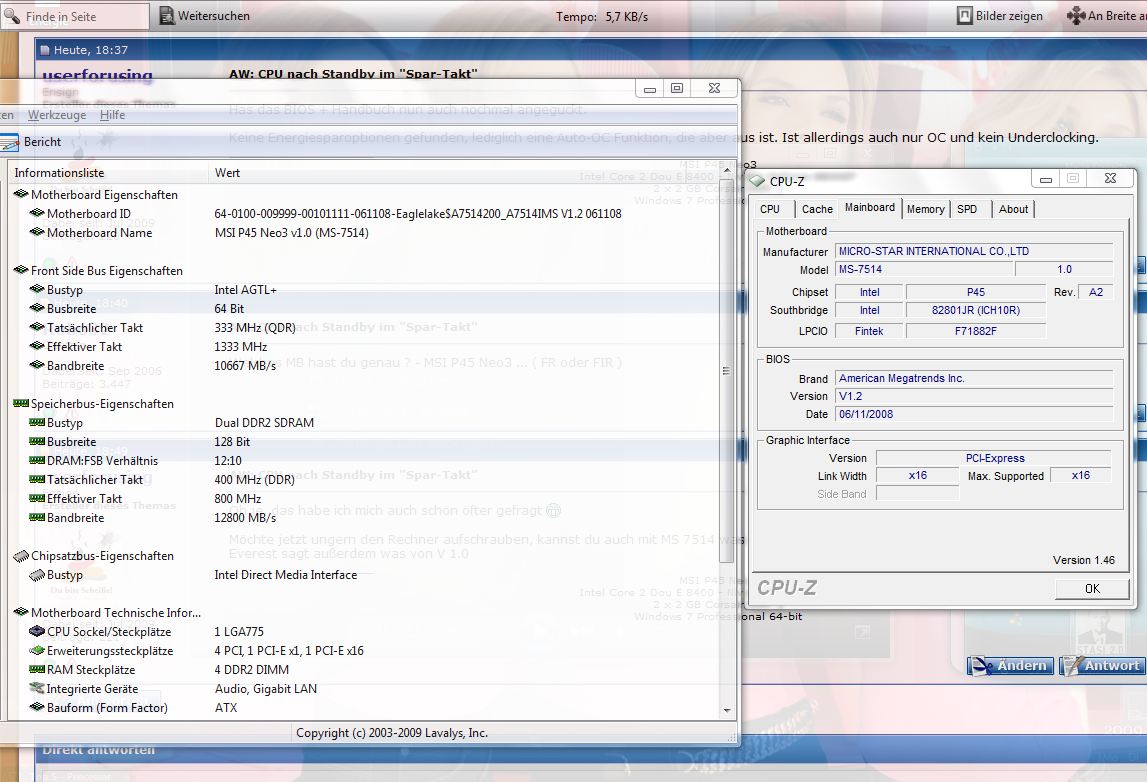This screenshot has height=782, width=1147.
Task: Click the Motherboard Technische Infor... section icon
Action: pyautogui.click(x=21, y=613)
